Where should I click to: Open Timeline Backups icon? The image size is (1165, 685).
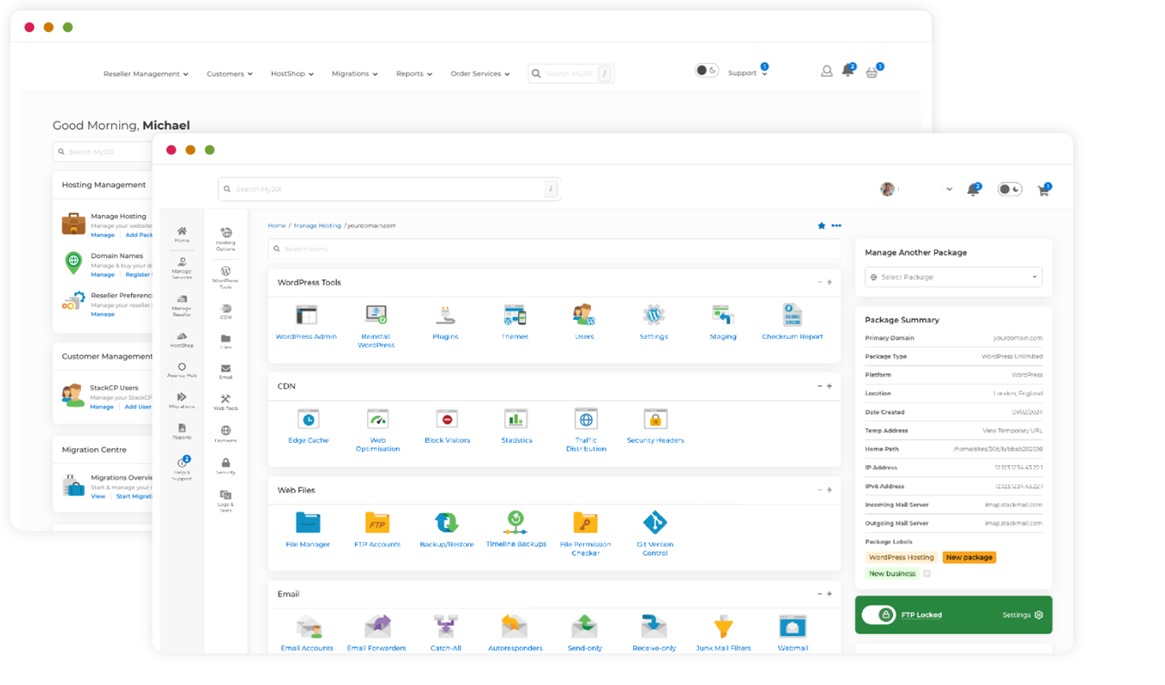point(516,521)
